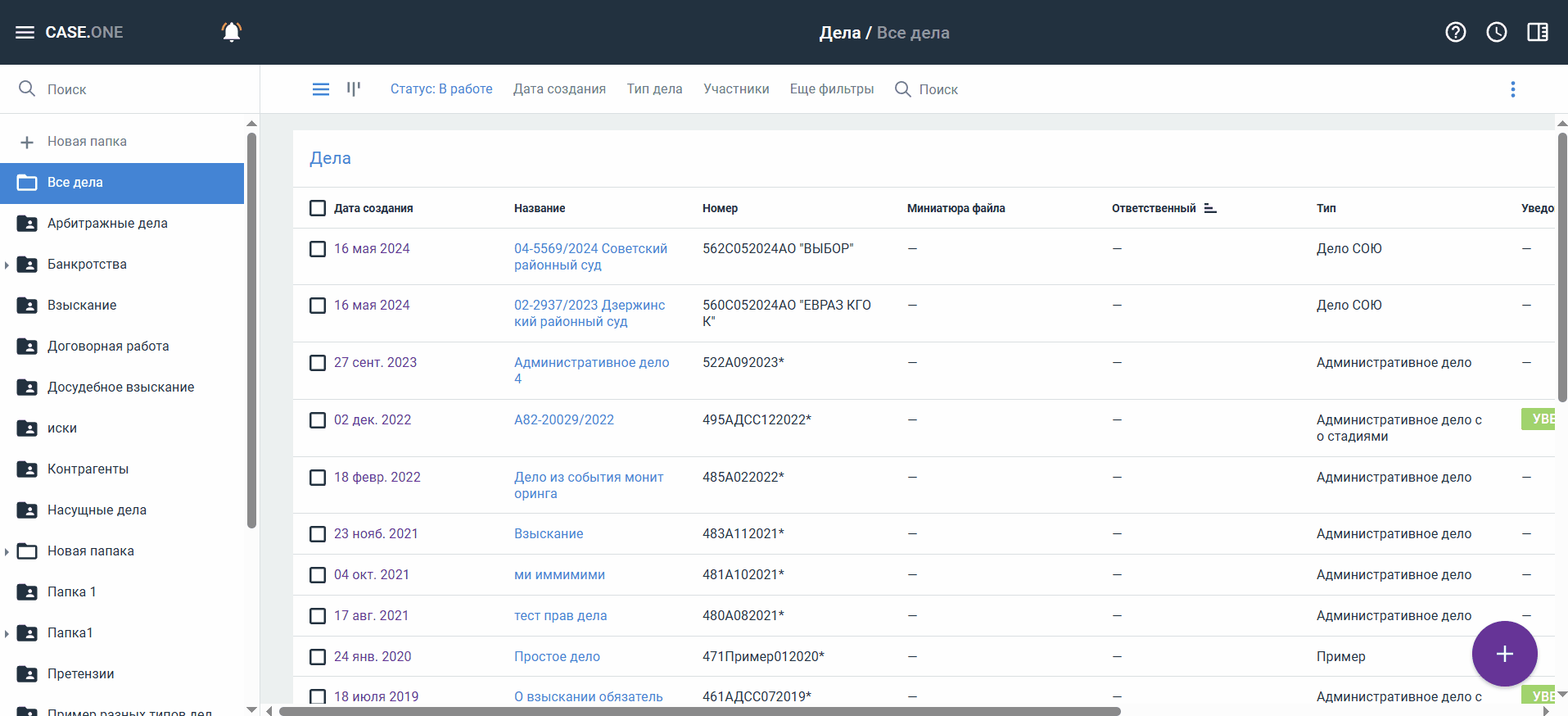
Task: Select checkbox for 27 сент. 2023 case
Action: tap(318, 363)
